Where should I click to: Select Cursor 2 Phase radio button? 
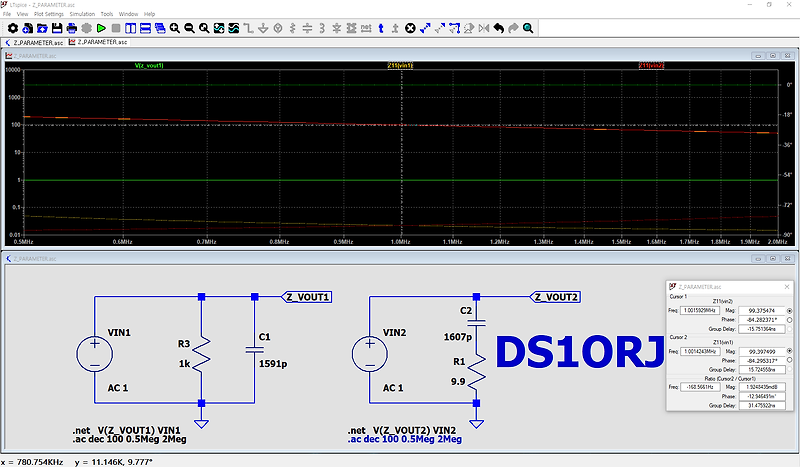tap(789, 360)
